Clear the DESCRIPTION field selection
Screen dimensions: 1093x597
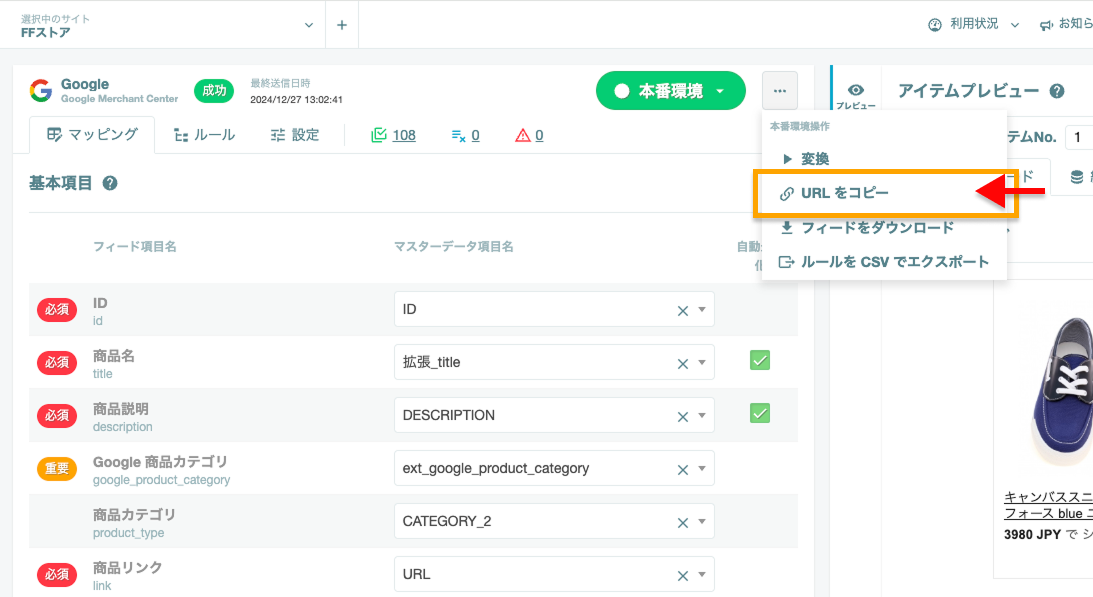pyautogui.click(x=682, y=416)
